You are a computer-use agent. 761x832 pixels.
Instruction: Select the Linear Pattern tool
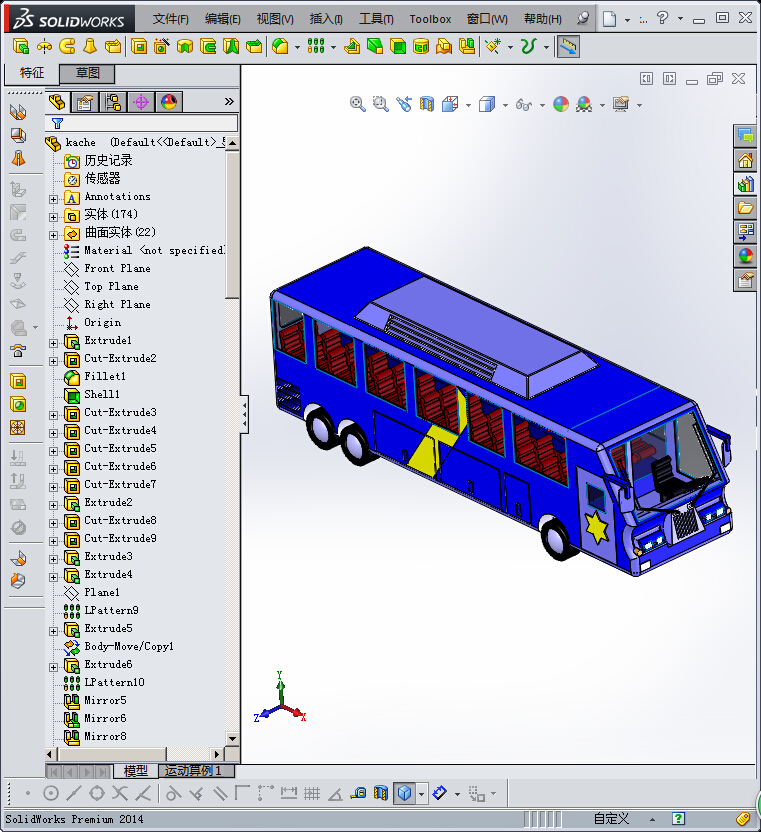pyautogui.click(x=316, y=47)
